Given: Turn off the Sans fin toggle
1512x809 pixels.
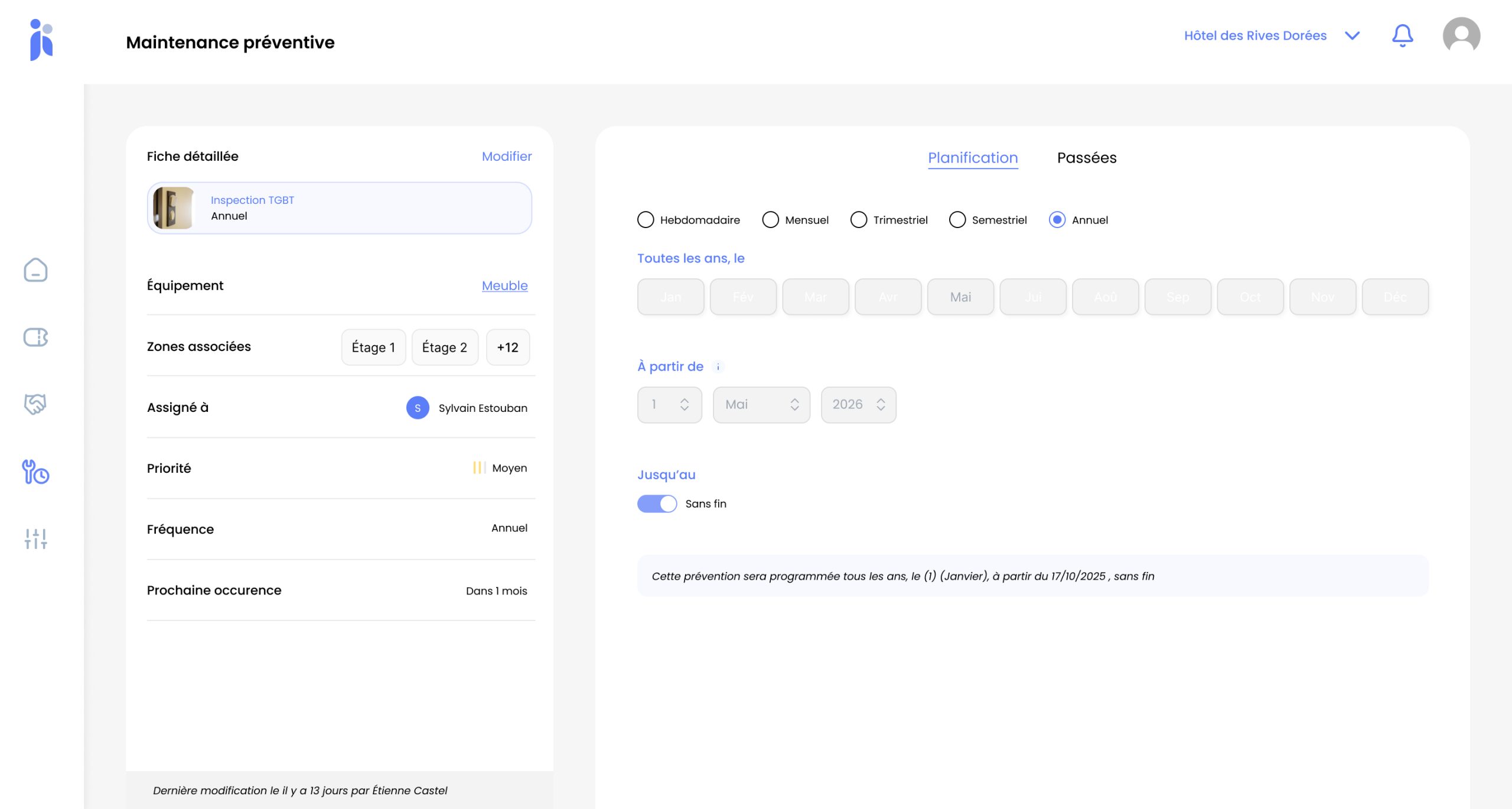Looking at the screenshot, I should 657,504.
